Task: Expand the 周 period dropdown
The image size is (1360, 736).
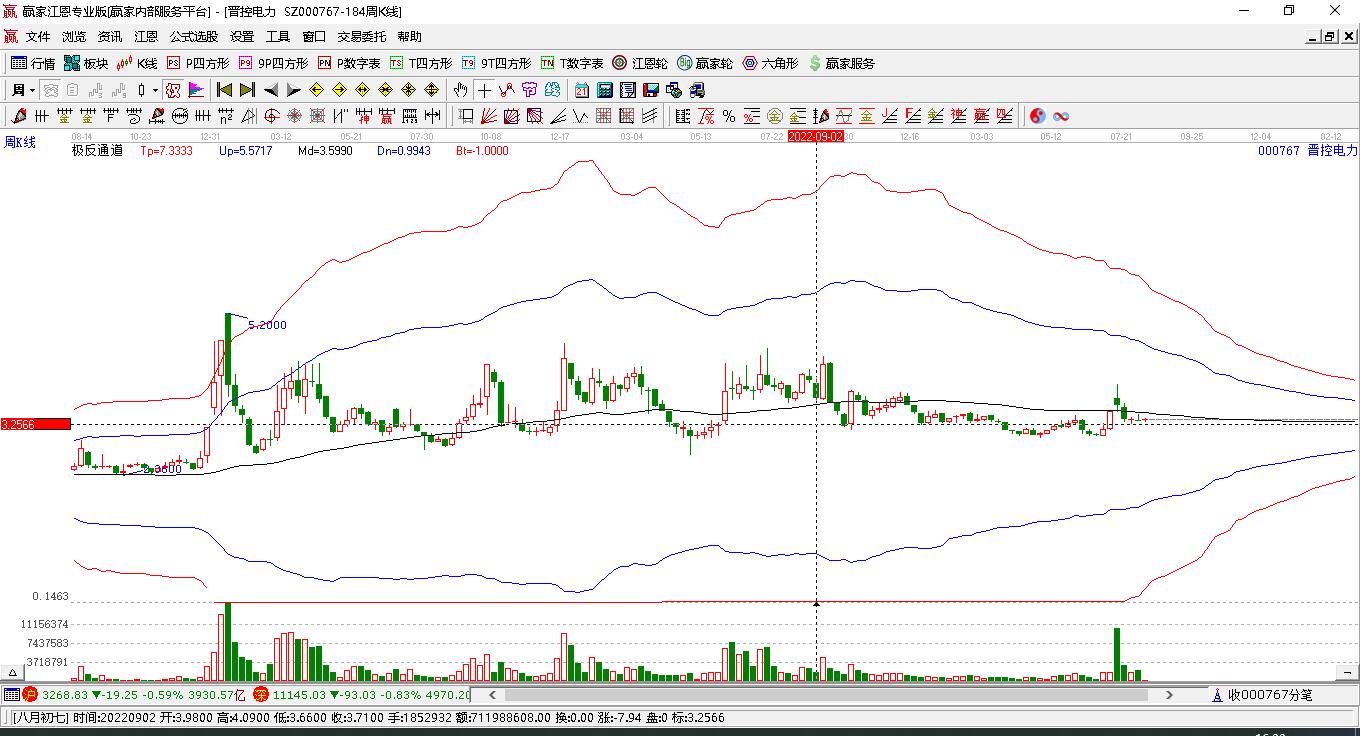Action: click(23, 90)
